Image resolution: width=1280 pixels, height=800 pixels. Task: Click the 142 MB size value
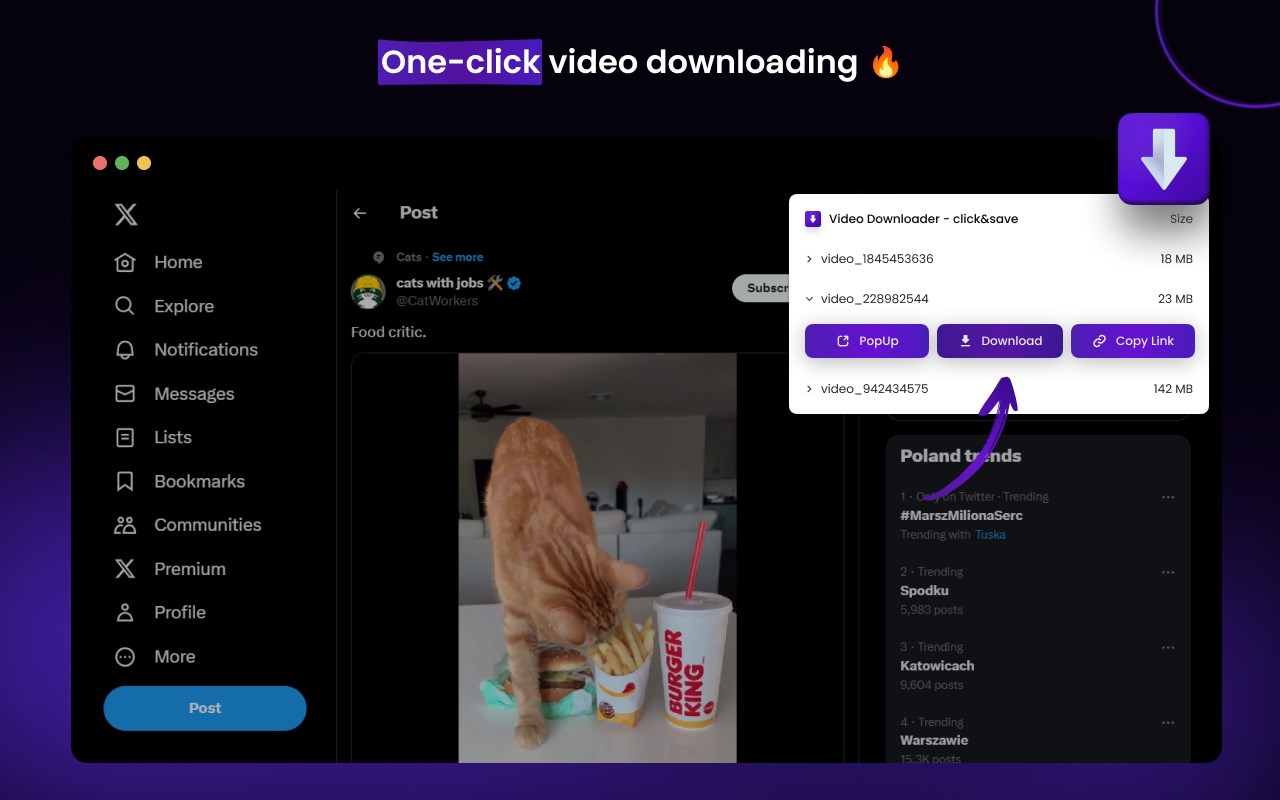pyautogui.click(x=1173, y=389)
